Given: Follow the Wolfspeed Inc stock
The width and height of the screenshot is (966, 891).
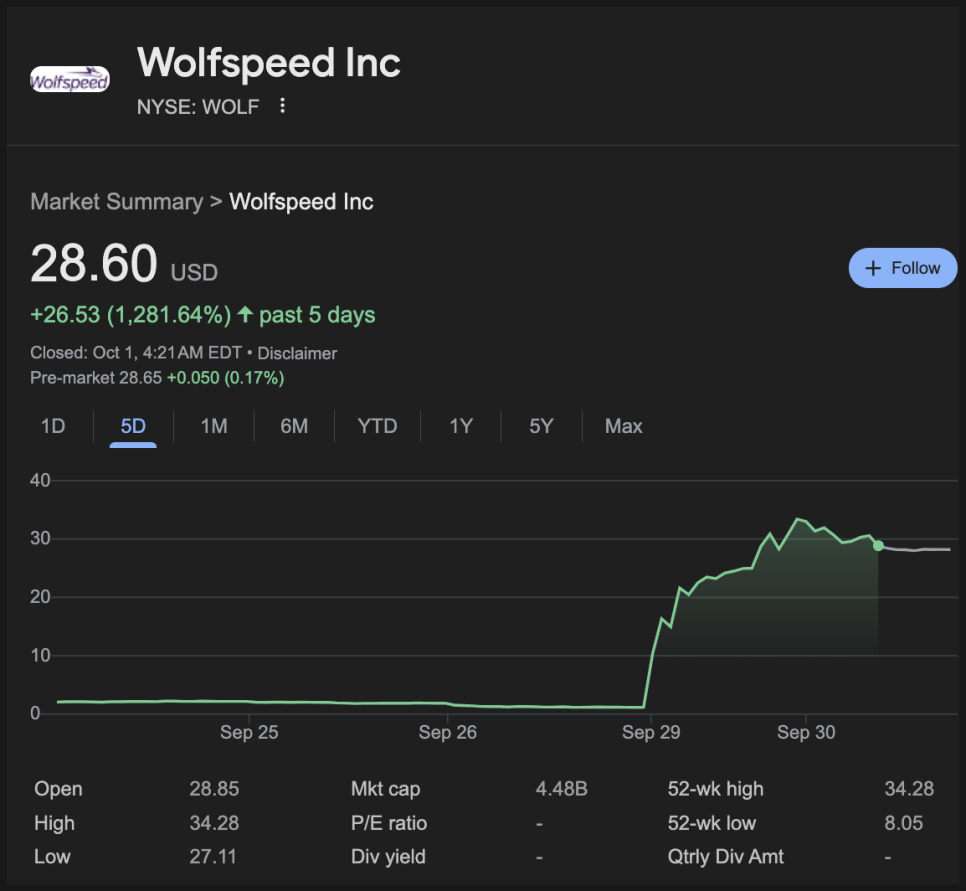Looking at the screenshot, I should click(902, 268).
